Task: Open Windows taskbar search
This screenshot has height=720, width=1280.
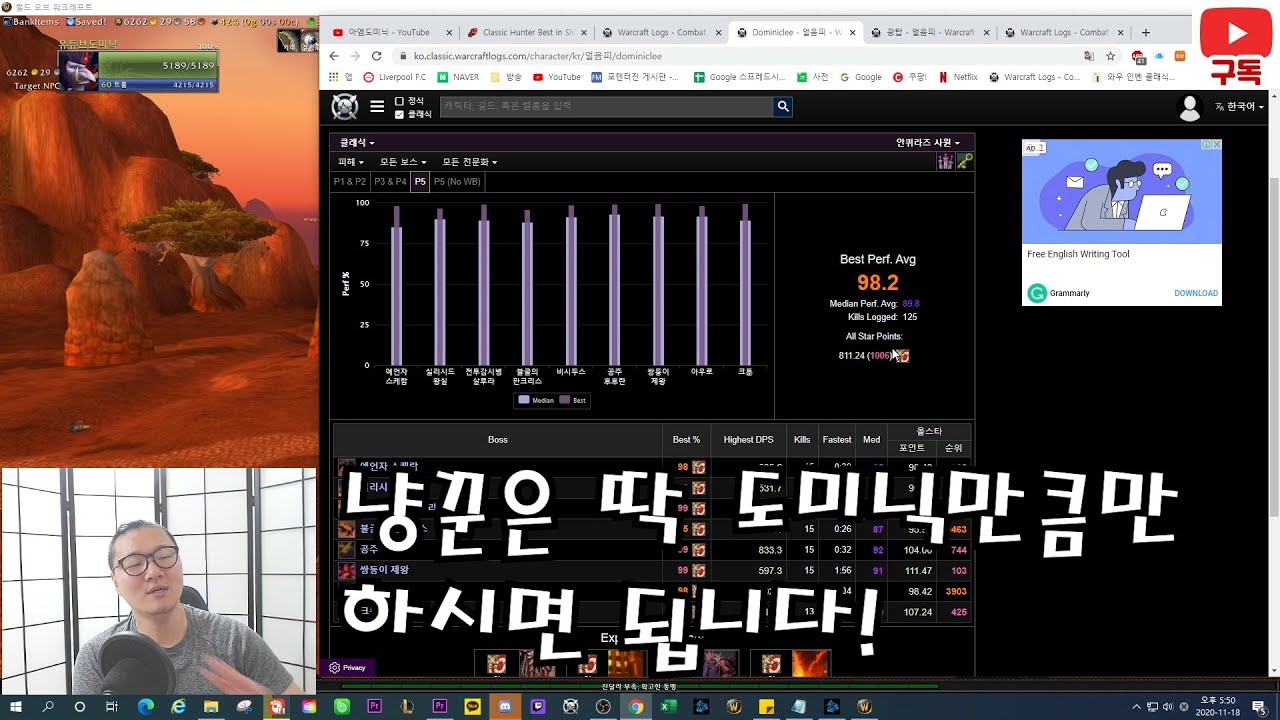Action: [x=48, y=706]
